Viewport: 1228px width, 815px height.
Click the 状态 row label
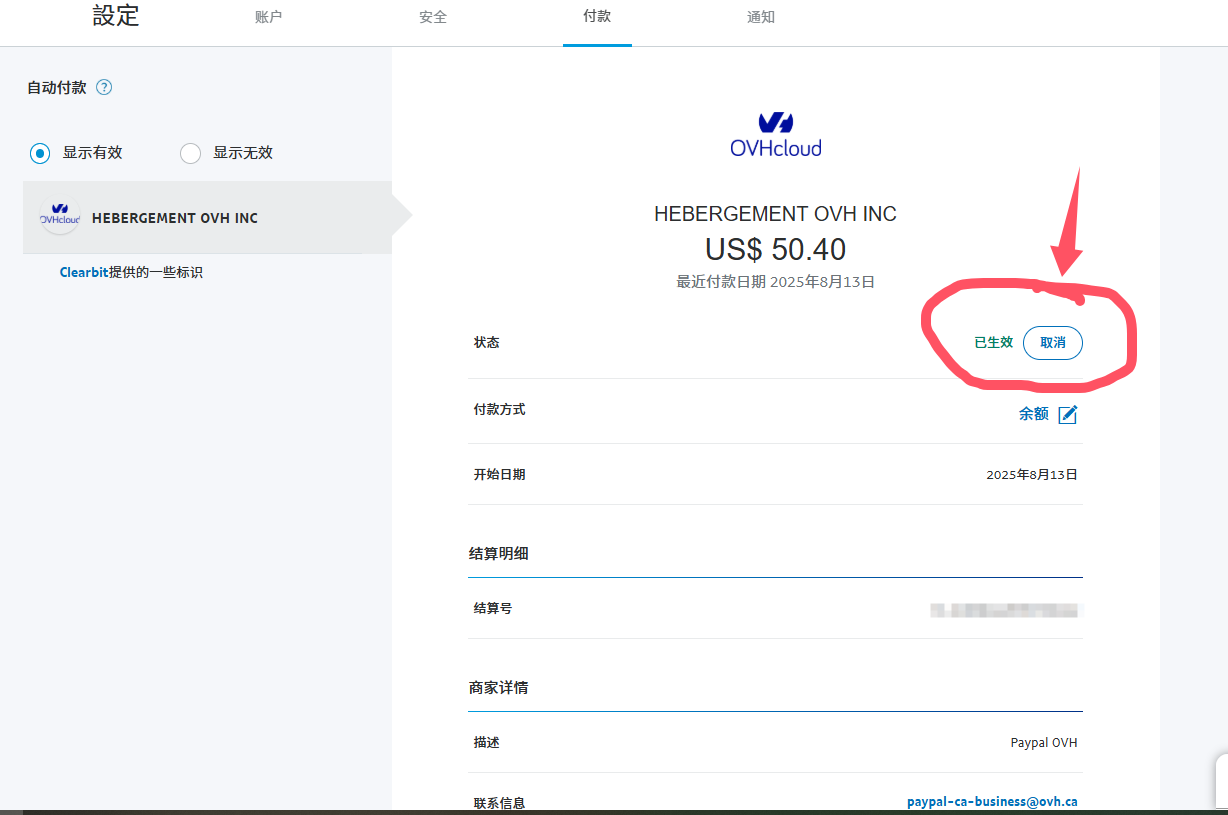pyautogui.click(x=487, y=342)
